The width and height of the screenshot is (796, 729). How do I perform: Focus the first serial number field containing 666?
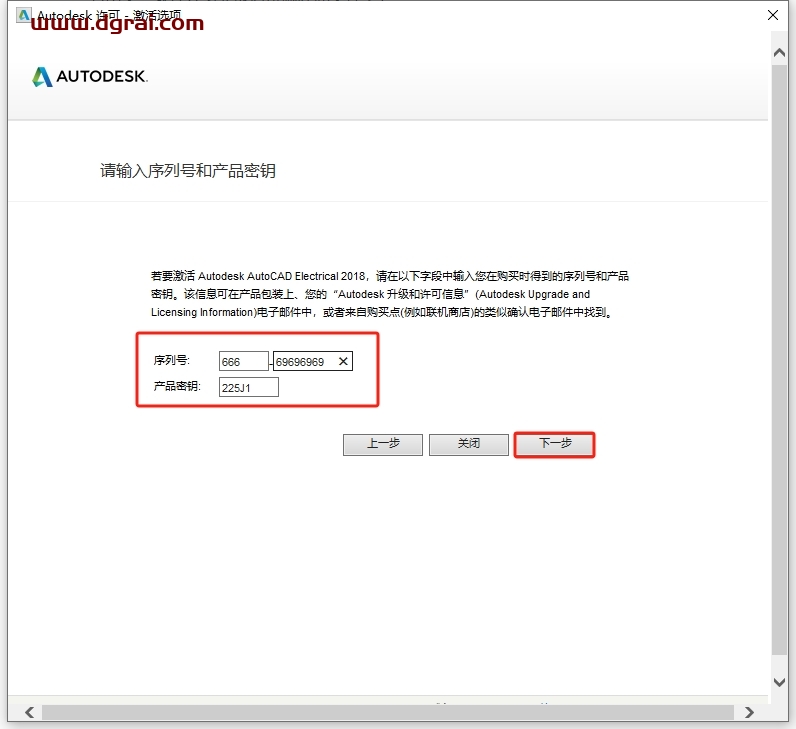(x=244, y=361)
